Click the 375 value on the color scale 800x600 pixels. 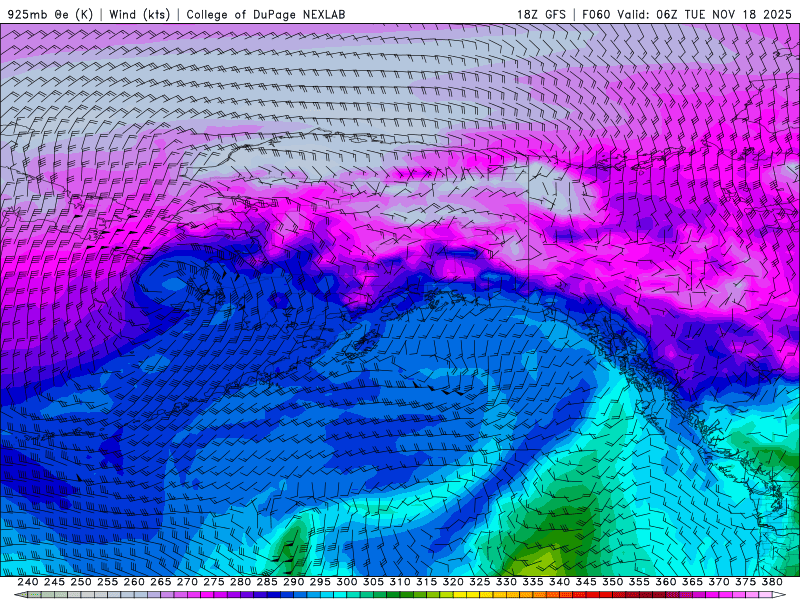click(745, 582)
